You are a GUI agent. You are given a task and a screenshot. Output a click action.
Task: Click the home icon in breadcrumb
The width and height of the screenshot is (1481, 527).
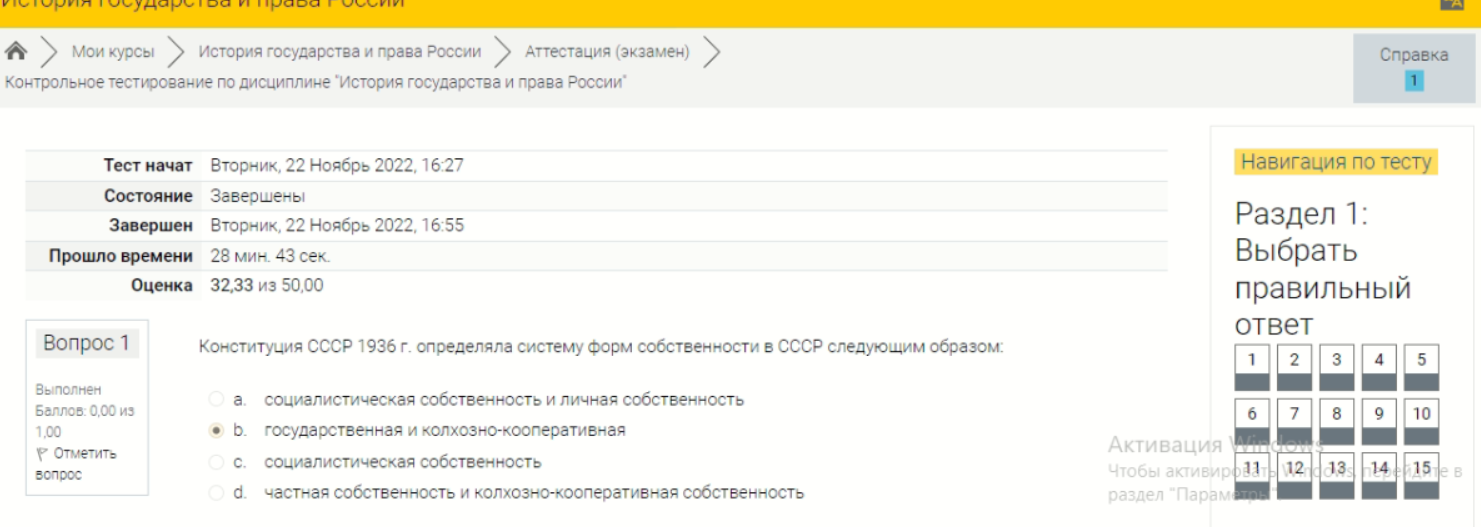point(16,51)
